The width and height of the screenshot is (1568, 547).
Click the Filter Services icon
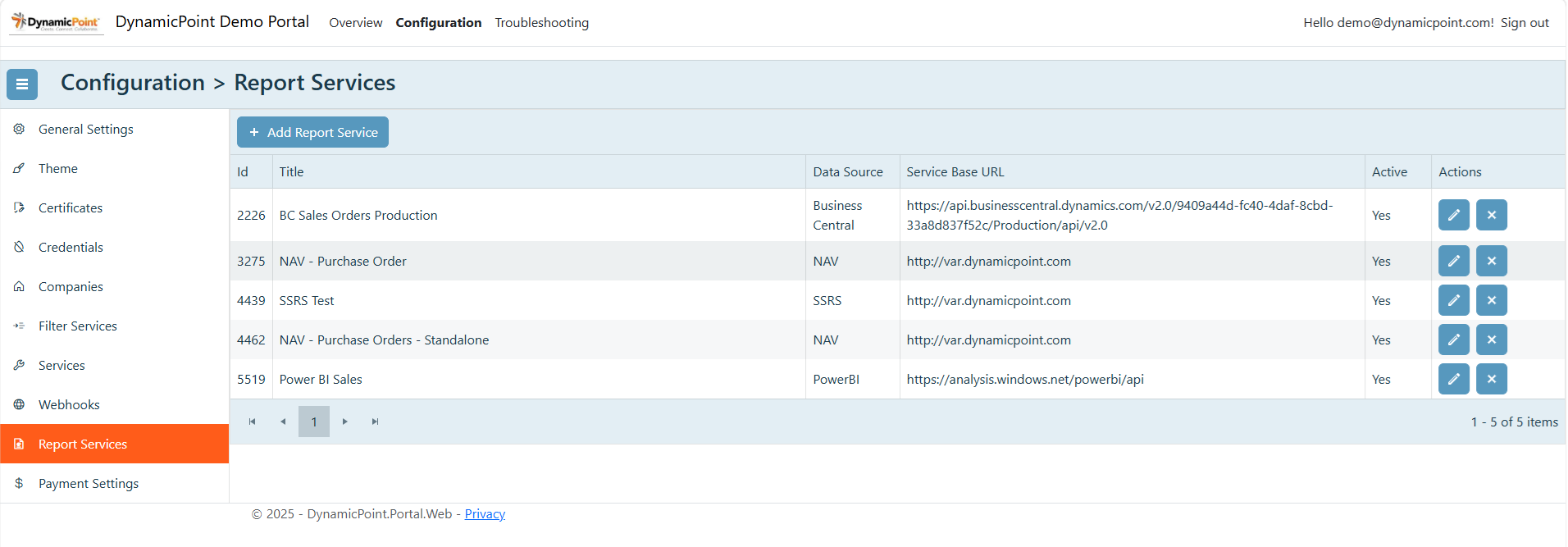pyautogui.click(x=19, y=326)
